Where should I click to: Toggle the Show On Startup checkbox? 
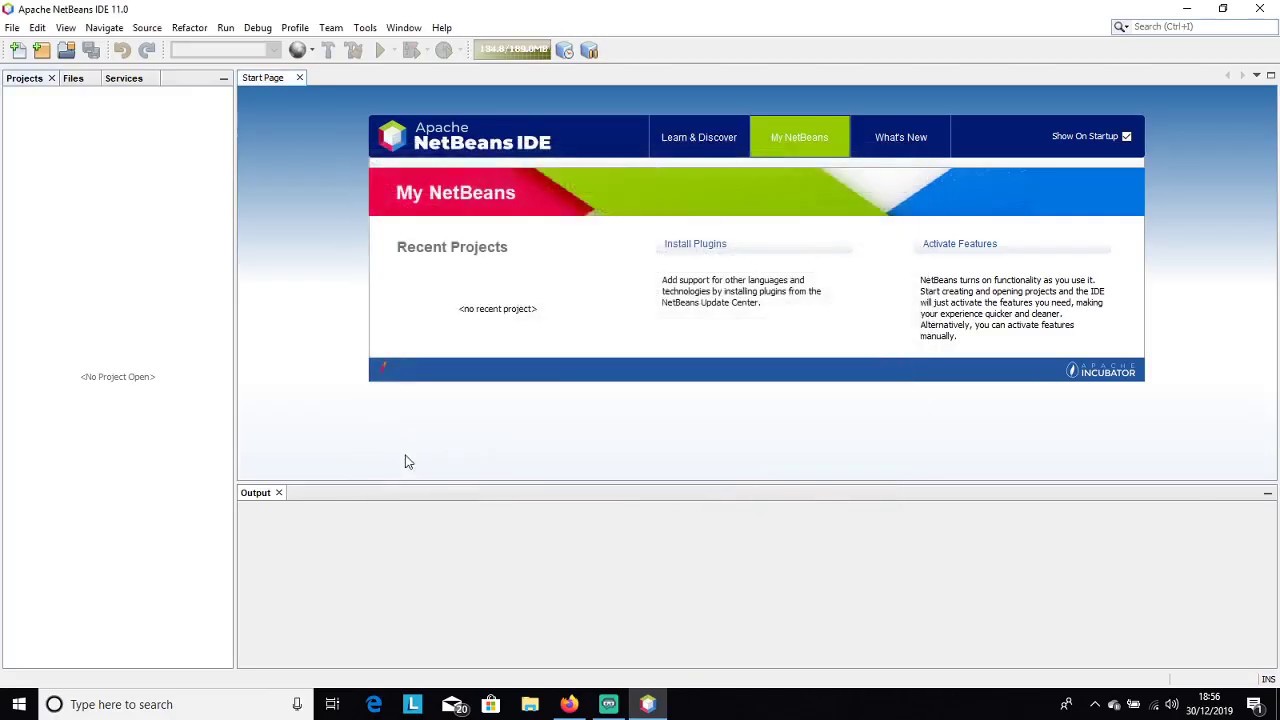pos(1126,136)
